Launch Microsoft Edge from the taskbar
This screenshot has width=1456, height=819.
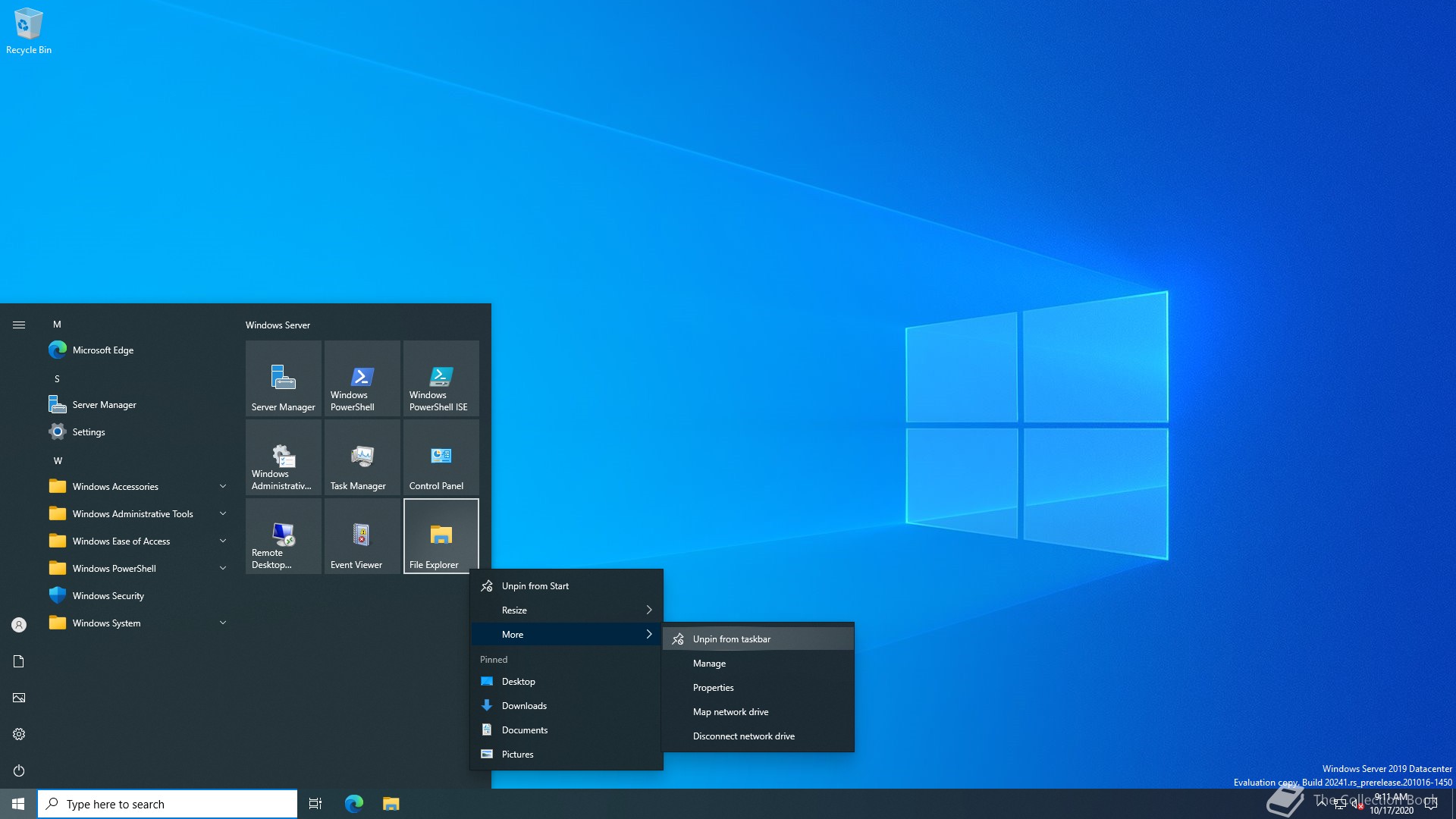354,804
